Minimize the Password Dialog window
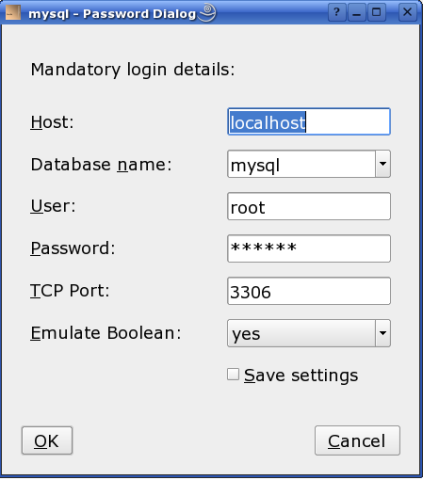Screen dimensions: 423x480 pos(357,13)
